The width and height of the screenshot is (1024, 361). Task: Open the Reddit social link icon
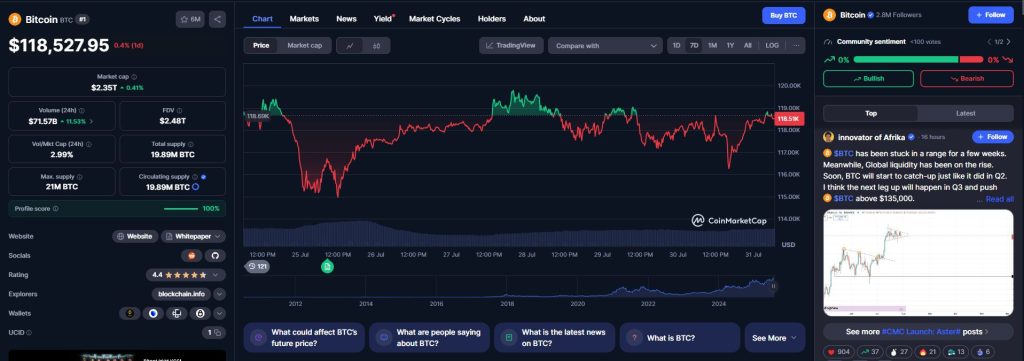point(191,256)
